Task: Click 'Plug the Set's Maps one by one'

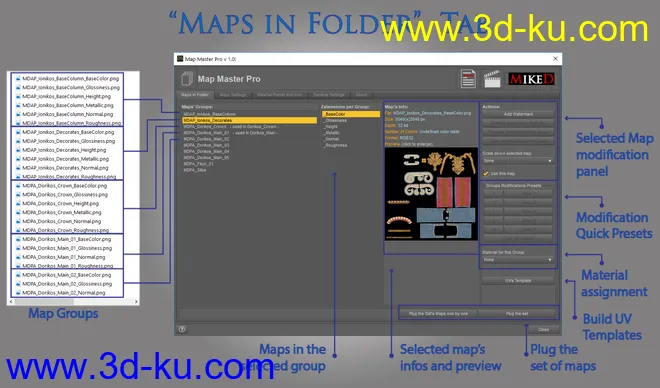Action: click(x=438, y=314)
